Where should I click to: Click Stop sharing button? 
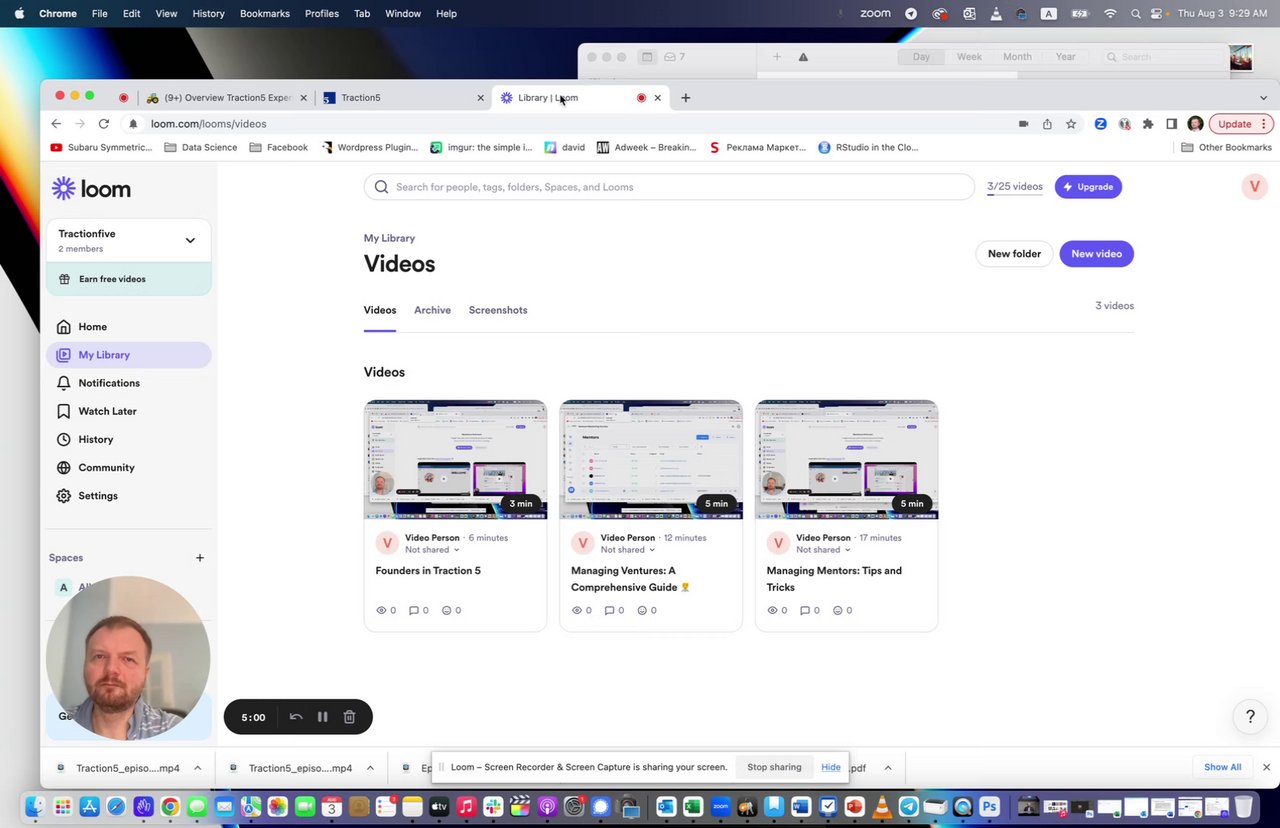774,767
